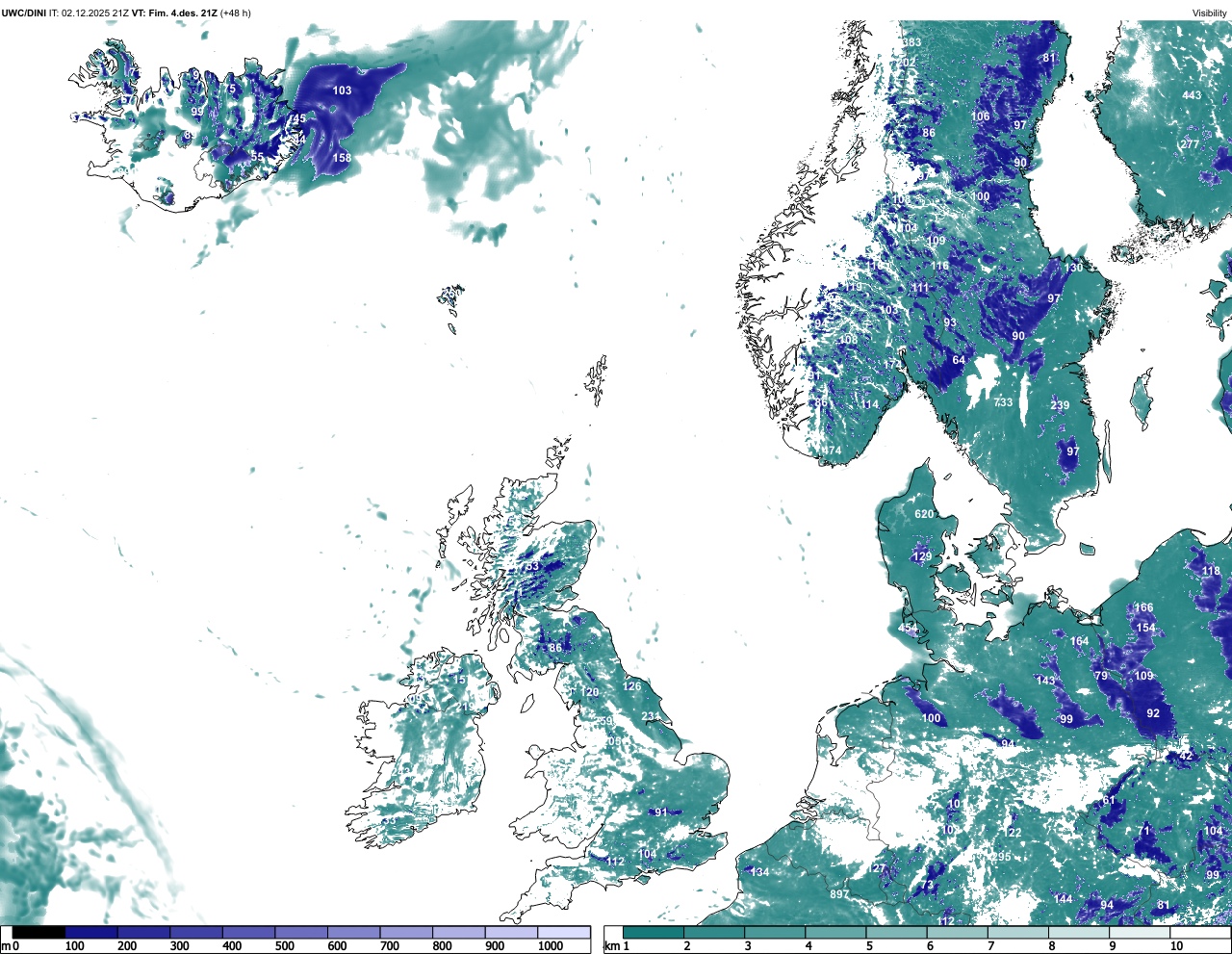
Task: Click the '33' value over Scotland
Action: coord(532,567)
